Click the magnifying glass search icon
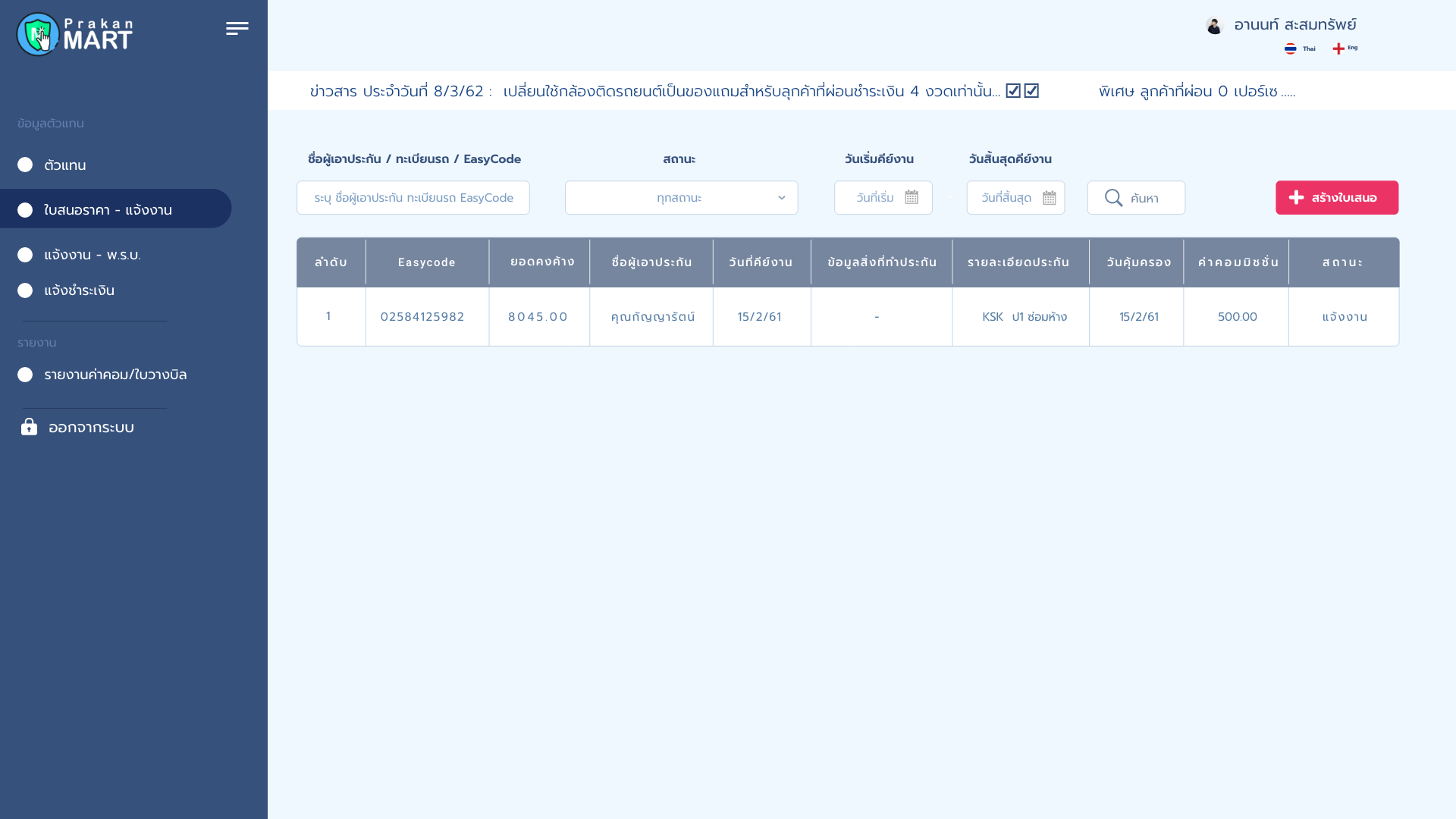This screenshot has width=1456, height=819. click(x=1113, y=198)
